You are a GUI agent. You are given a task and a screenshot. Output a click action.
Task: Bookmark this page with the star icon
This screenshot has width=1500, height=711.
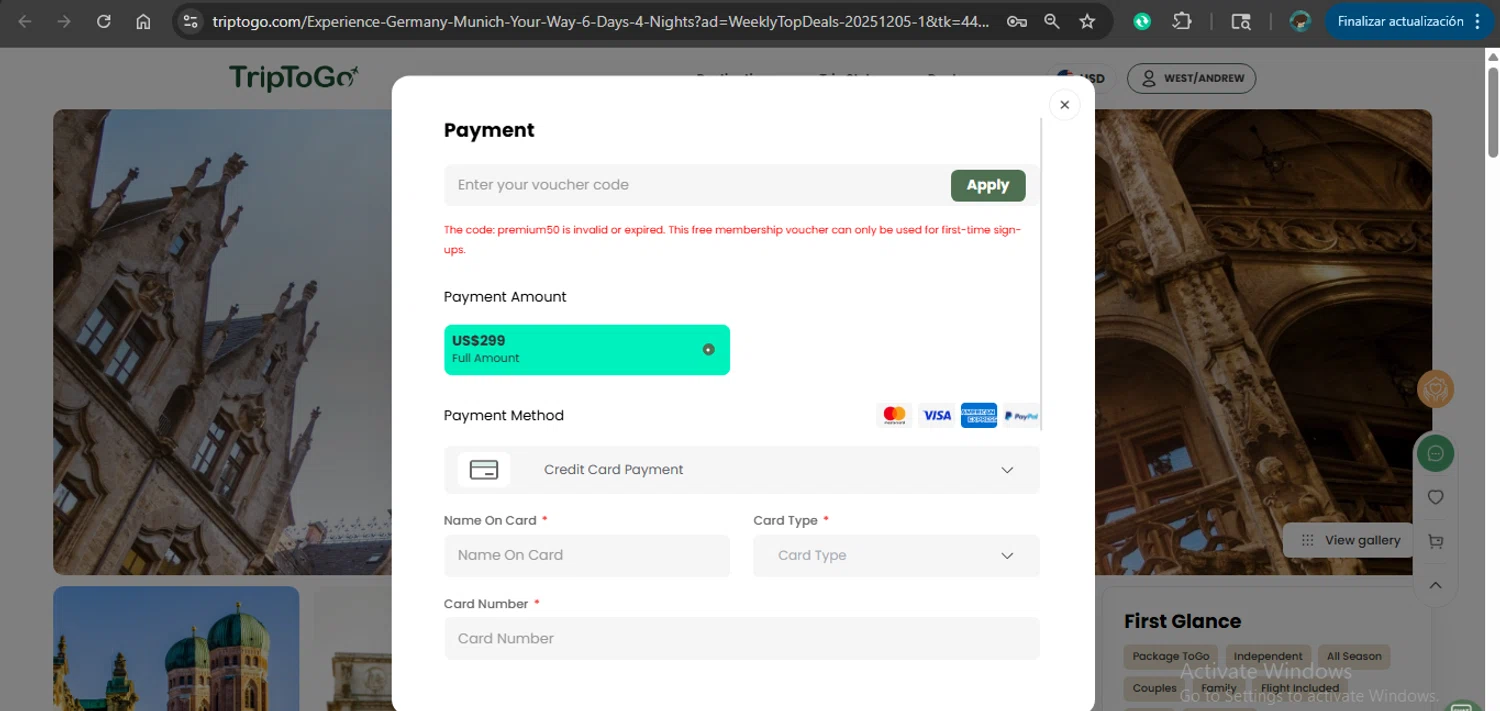pos(1087,21)
